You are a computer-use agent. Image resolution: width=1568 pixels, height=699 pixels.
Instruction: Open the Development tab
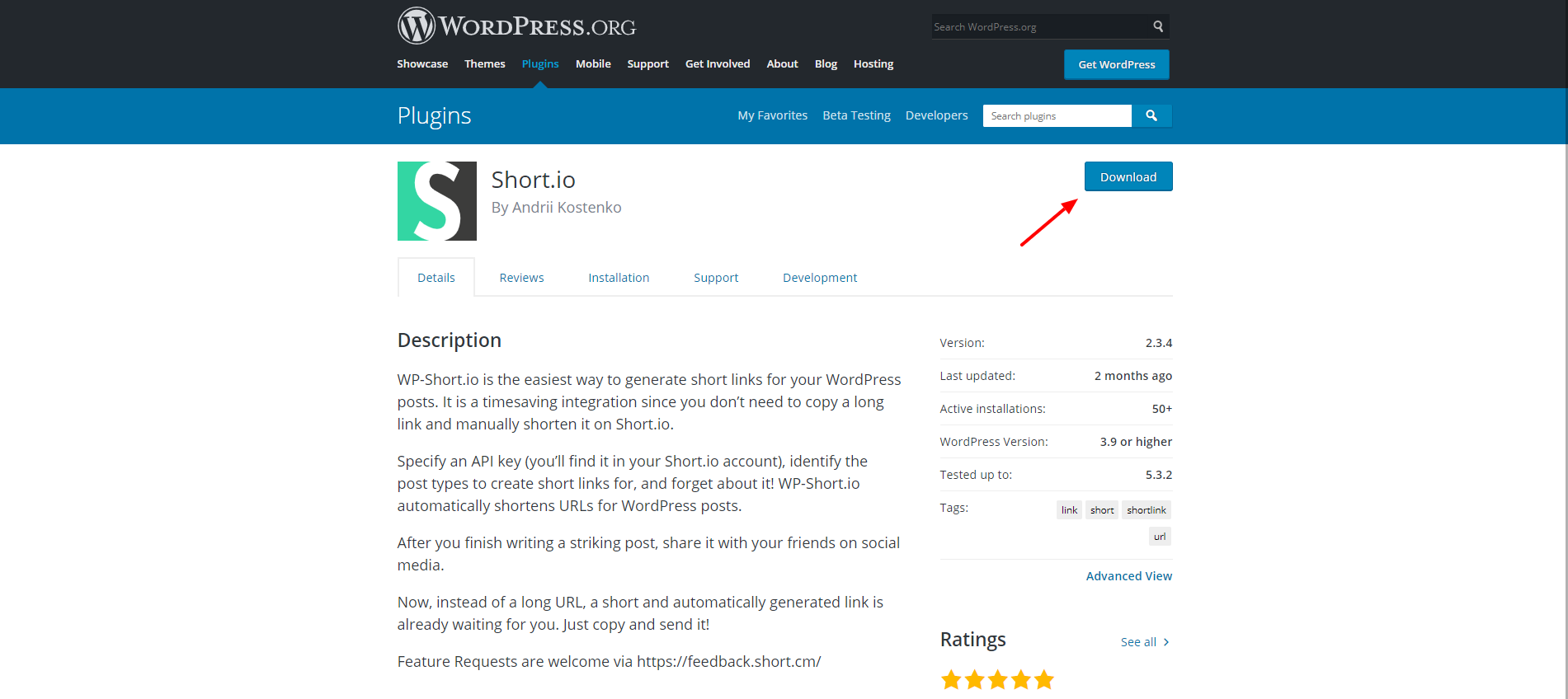(x=819, y=278)
